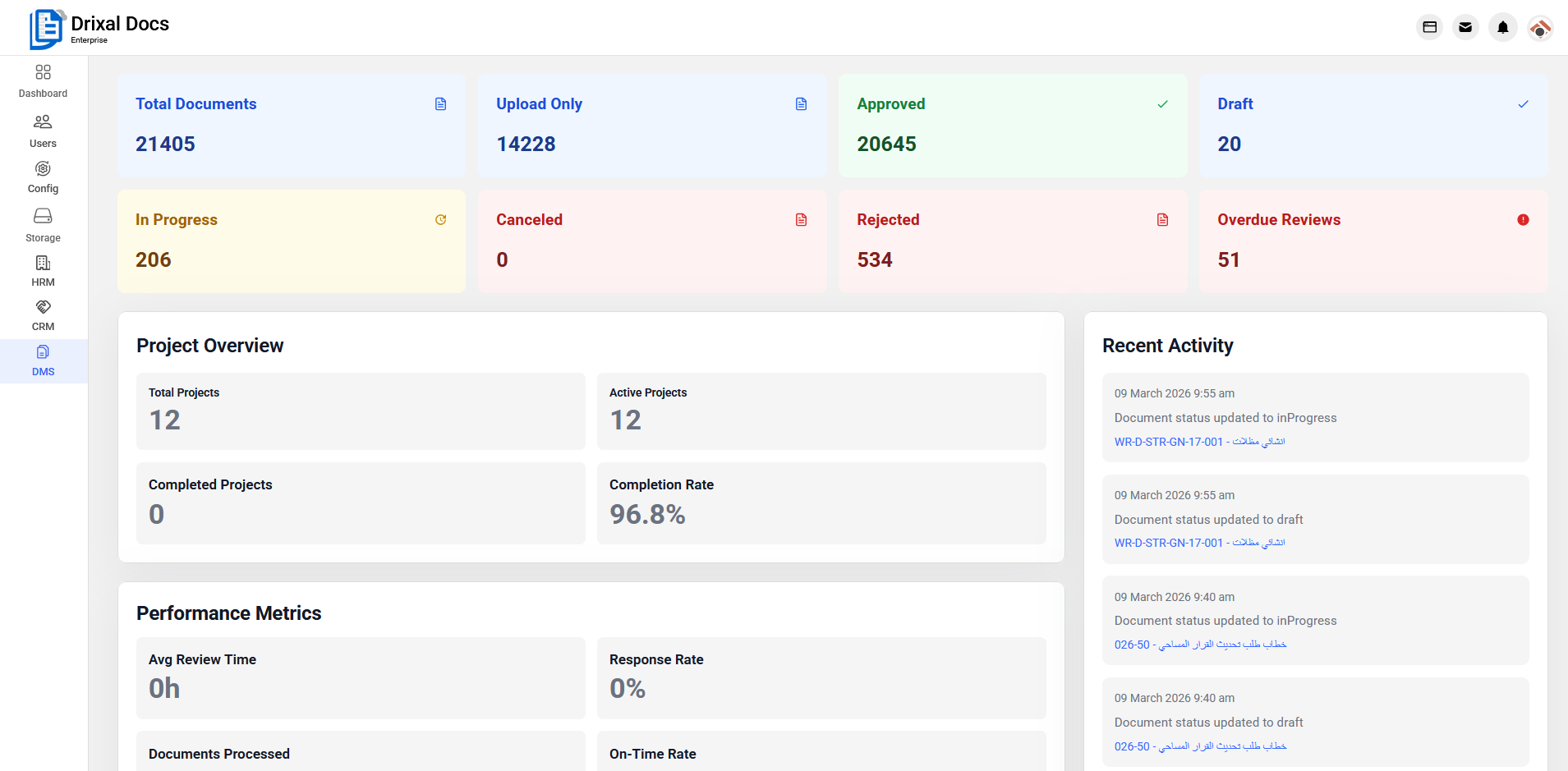
Task: Open the notifications bell icon
Action: coord(1502,27)
